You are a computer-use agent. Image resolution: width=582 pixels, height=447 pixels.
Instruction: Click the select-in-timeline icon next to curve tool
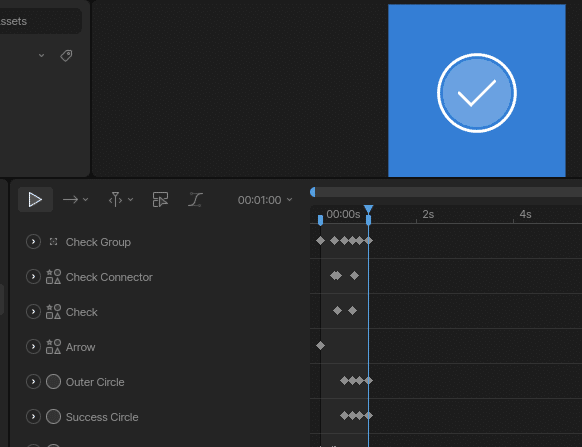160,200
